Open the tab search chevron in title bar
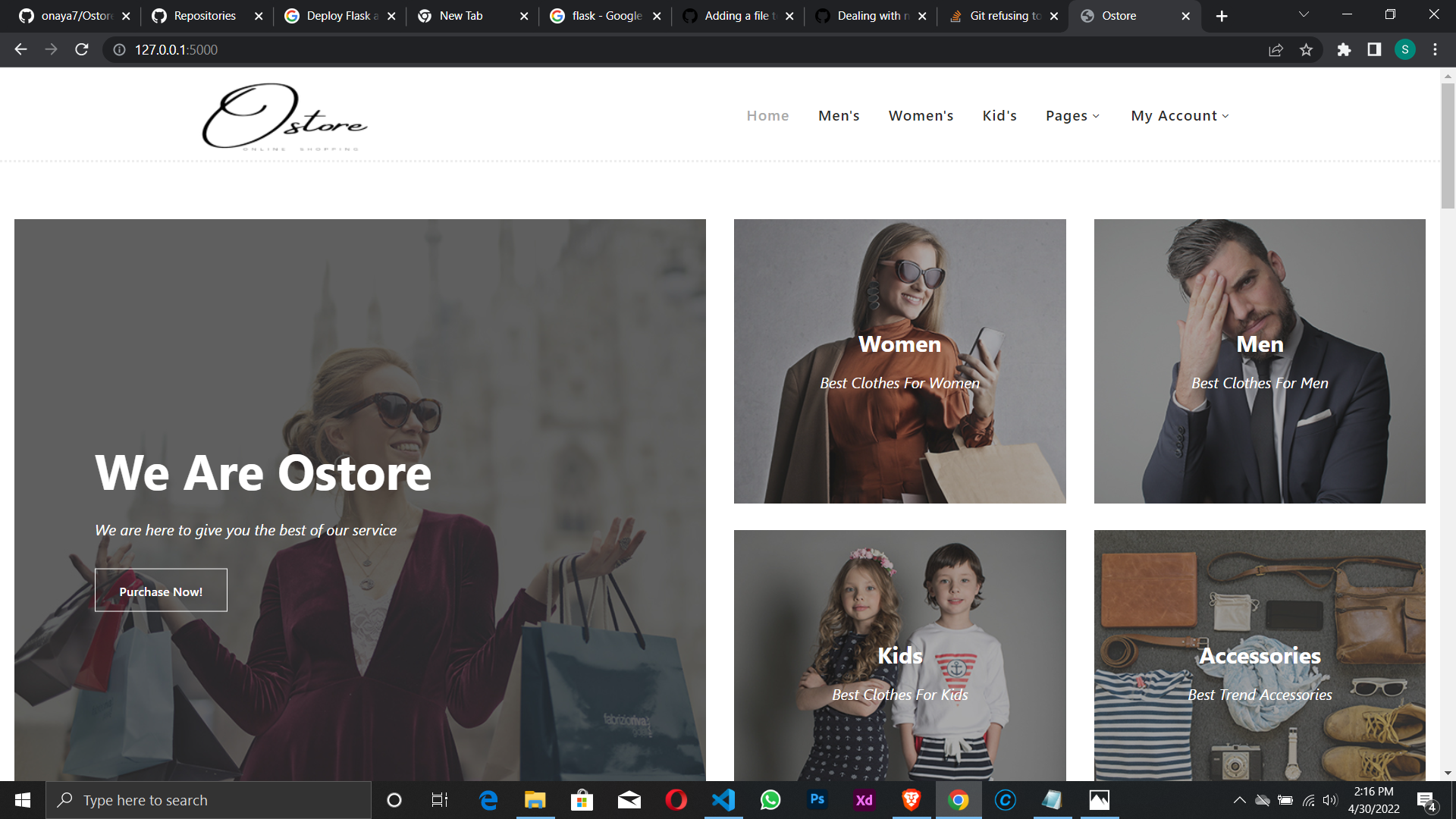Viewport: 1456px width, 819px height. pyautogui.click(x=1304, y=14)
